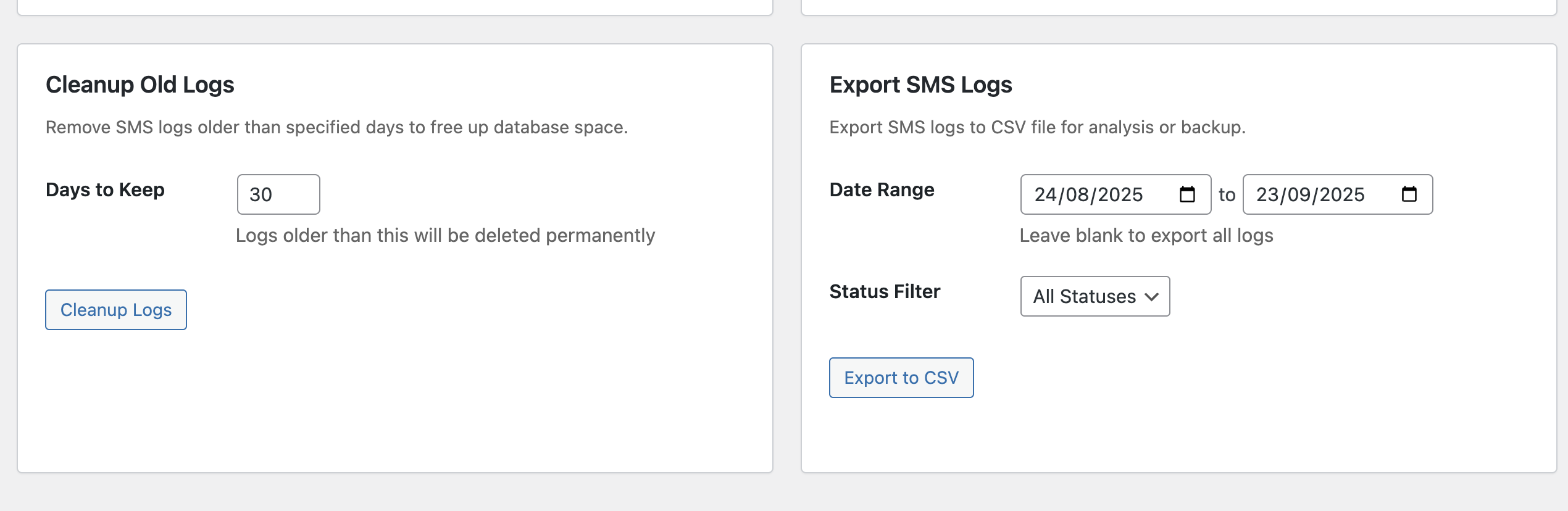This screenshot has width=1568, height=511.
Task: Click the 'Leave blank to export all logs' hint
Action: [1146, 235]
